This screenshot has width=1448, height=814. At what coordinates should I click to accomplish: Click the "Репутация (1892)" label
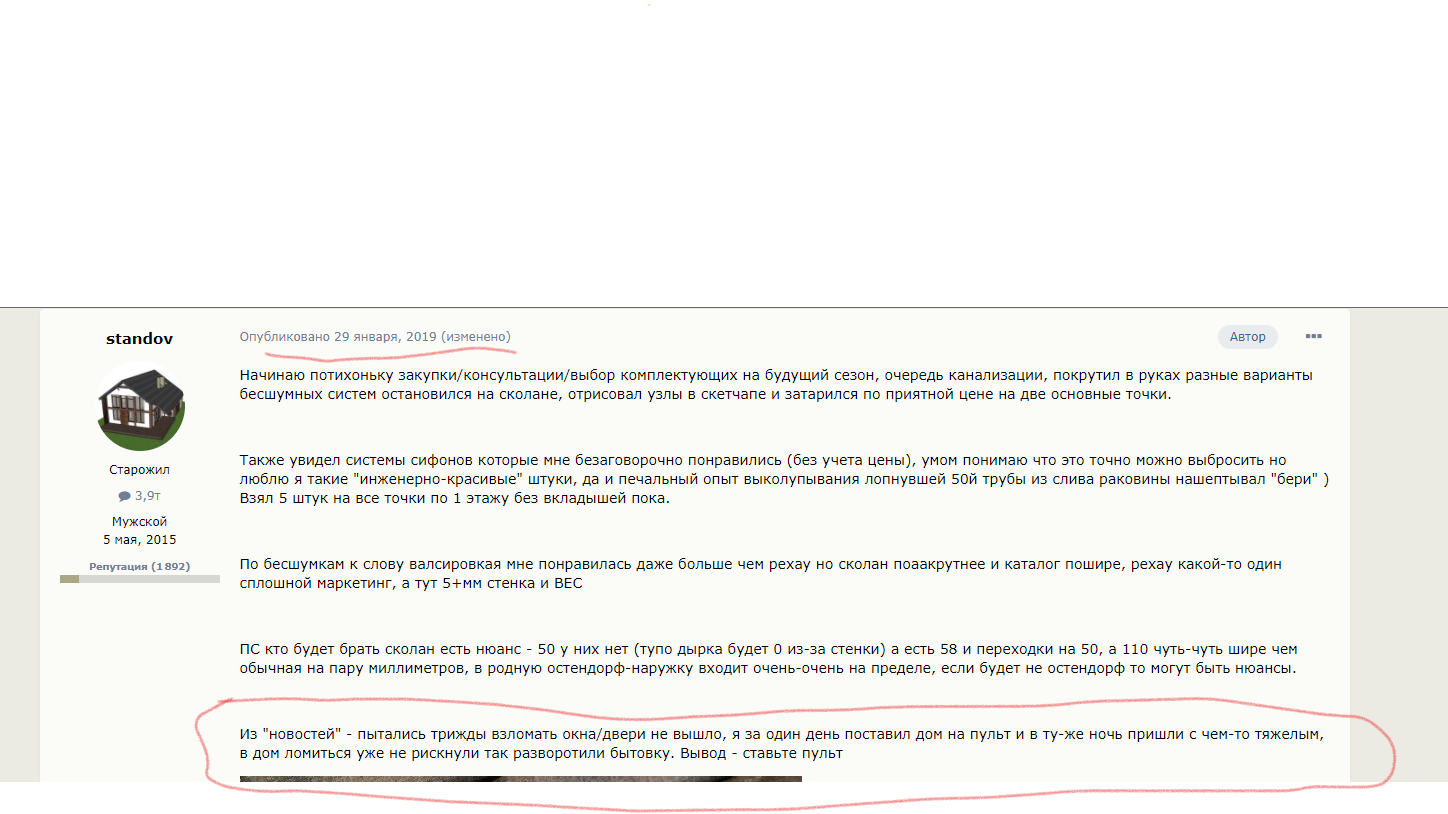140,566
